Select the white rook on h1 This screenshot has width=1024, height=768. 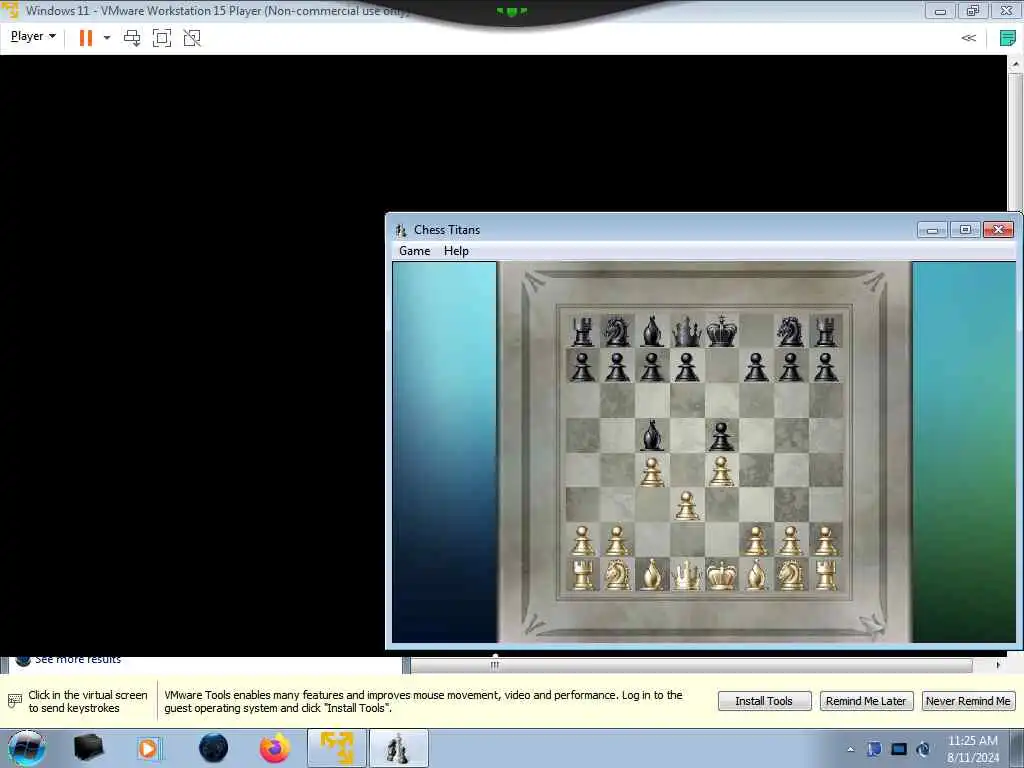pos(825,575)
